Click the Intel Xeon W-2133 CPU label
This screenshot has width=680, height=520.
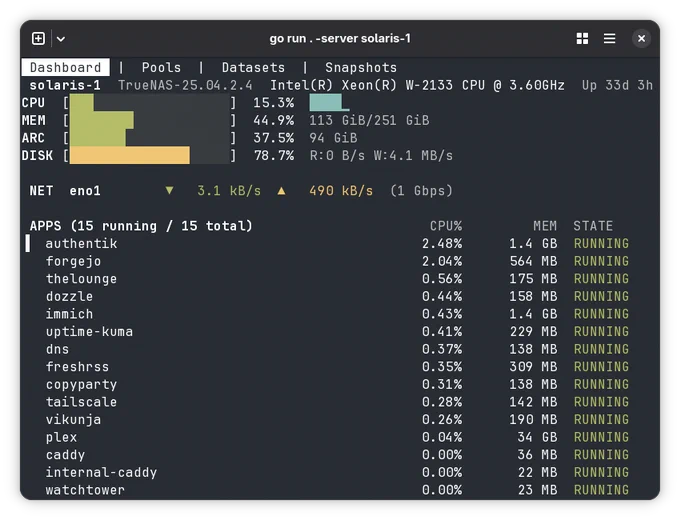[417, 85]
